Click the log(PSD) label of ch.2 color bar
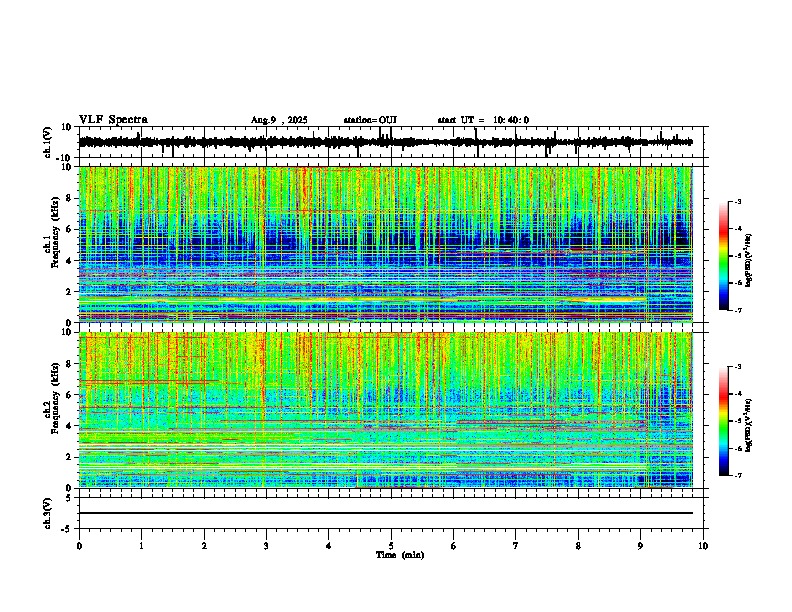792x612 pixels. tap(749, 425)
